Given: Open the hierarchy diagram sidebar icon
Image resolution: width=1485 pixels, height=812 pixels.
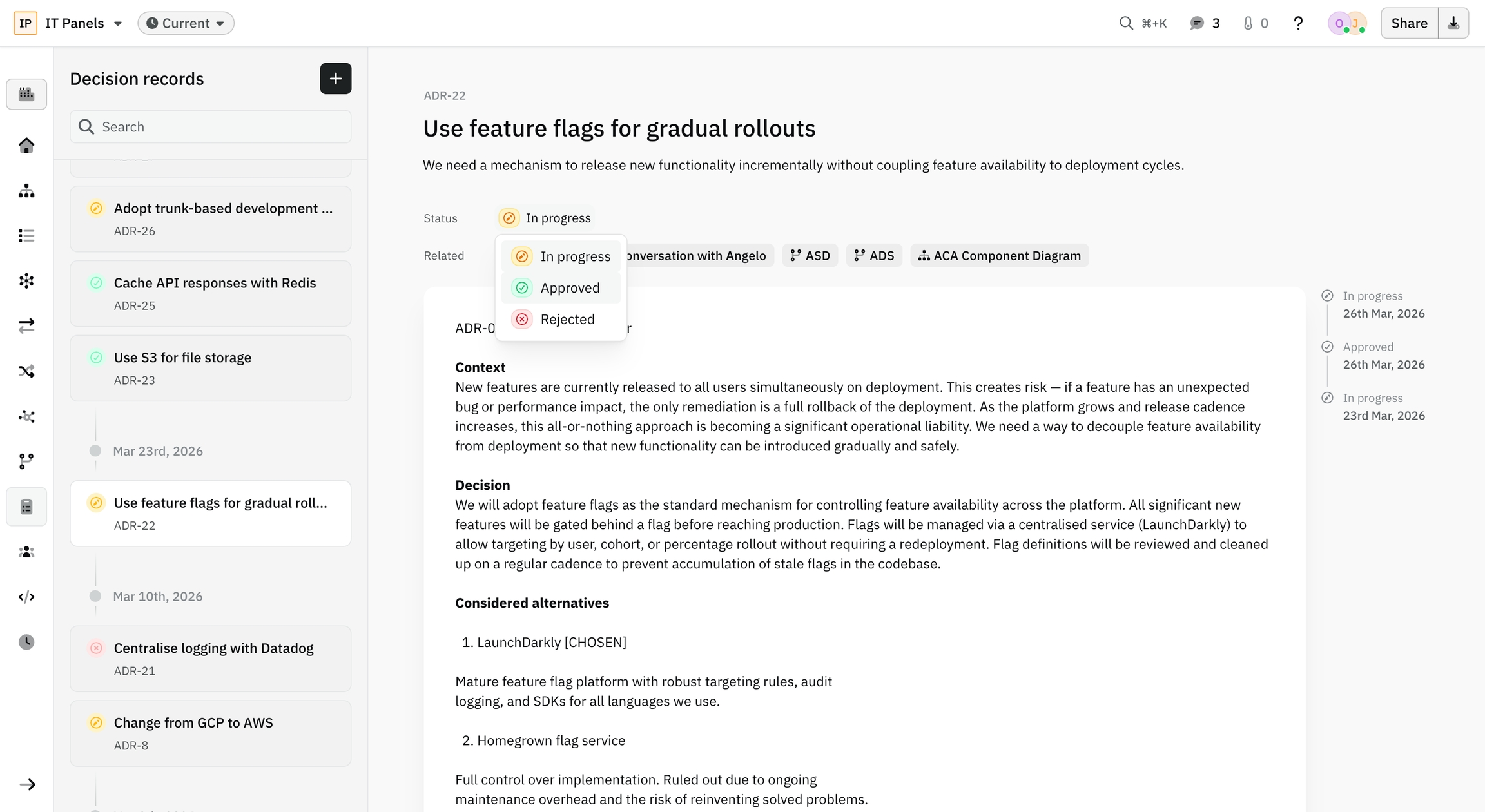Looking at the screenshot, I should [x=26, y=191].
